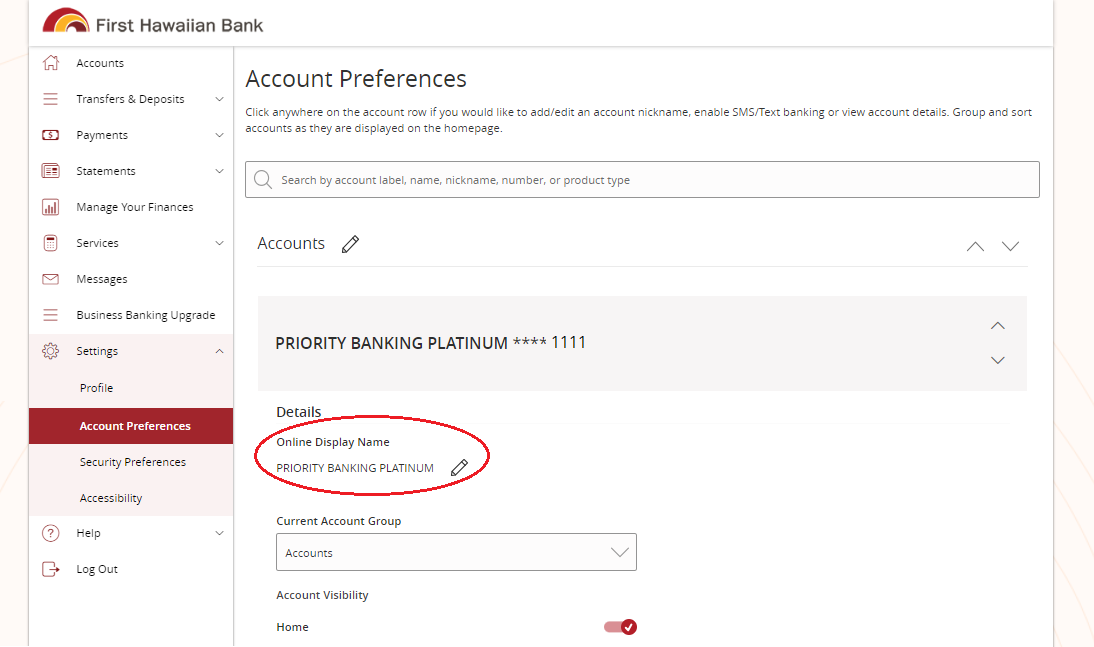Viewport: 1094px width, 647px height.
Task: Collapse the Settings menu section
Action: [219, 351]
